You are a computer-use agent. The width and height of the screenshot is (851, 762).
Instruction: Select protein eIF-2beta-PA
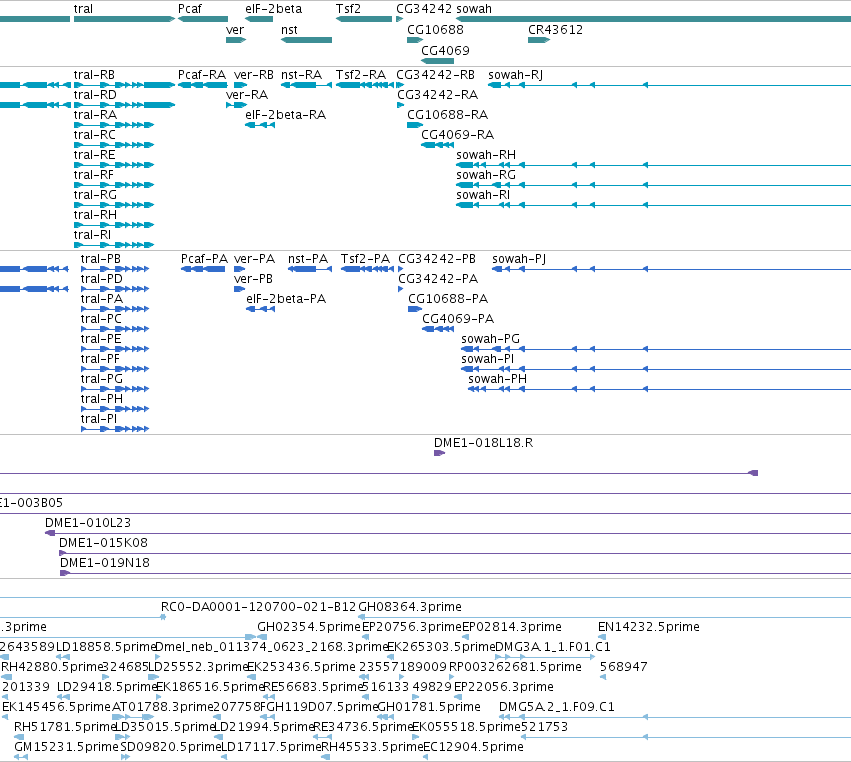click(x=286, y=299)
